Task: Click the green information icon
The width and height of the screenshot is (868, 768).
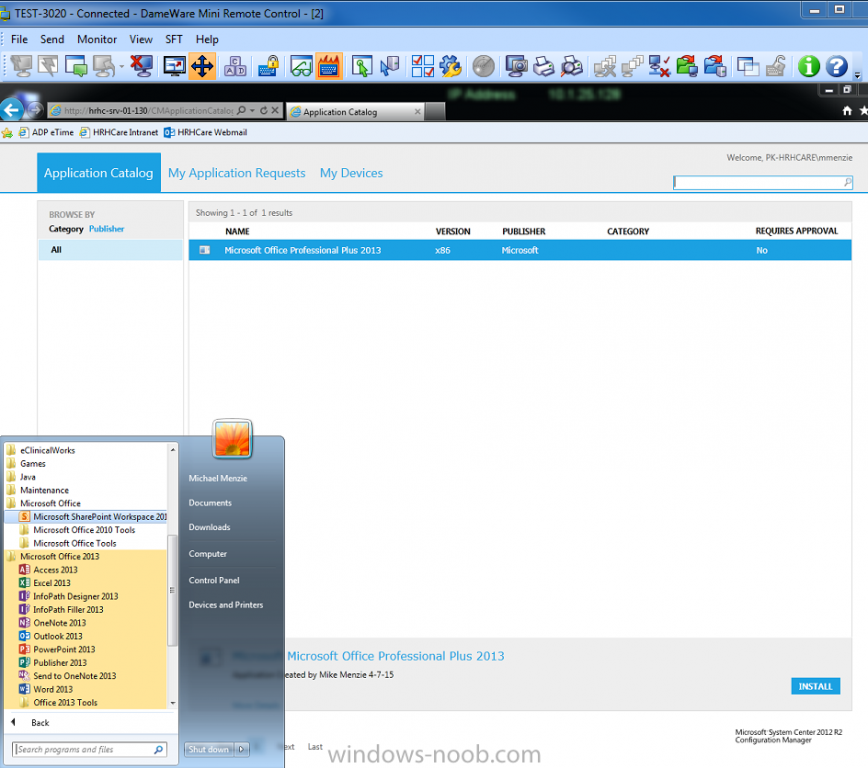Action: [808, 66]
